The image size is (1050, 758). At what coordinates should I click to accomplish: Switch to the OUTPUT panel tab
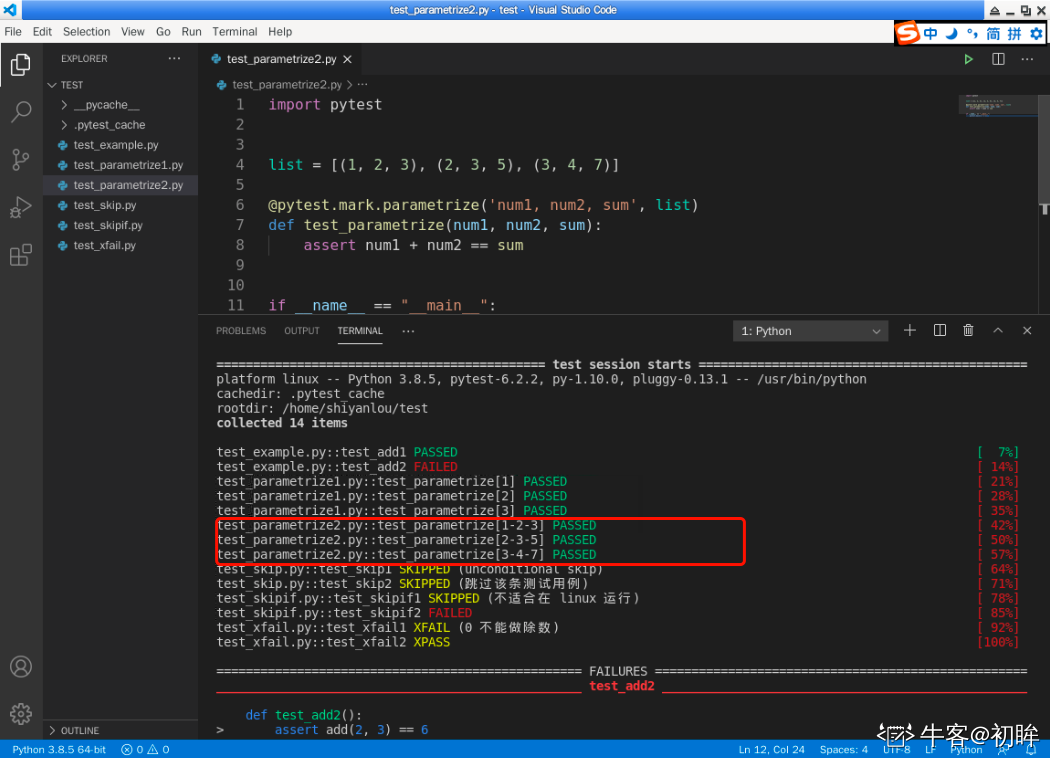click(x=302, y=331)
